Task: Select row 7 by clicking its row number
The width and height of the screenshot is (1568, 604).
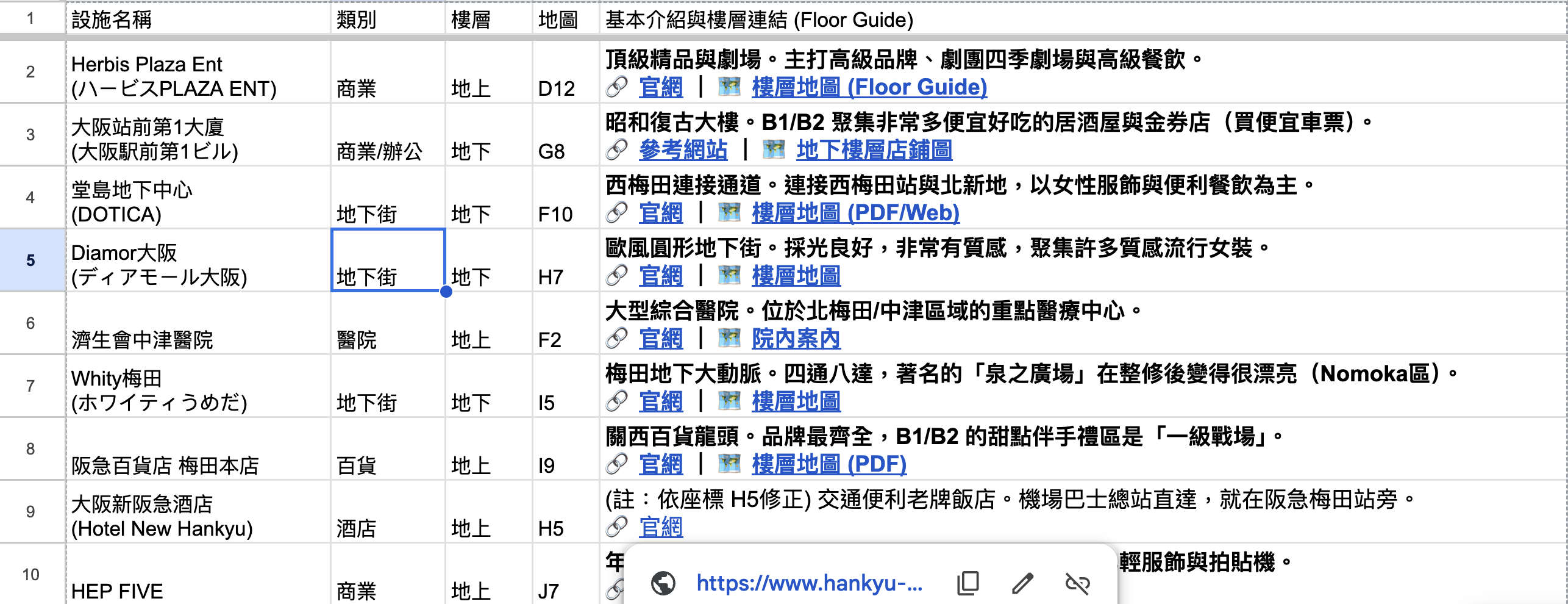Action: [x=30, y=385]
